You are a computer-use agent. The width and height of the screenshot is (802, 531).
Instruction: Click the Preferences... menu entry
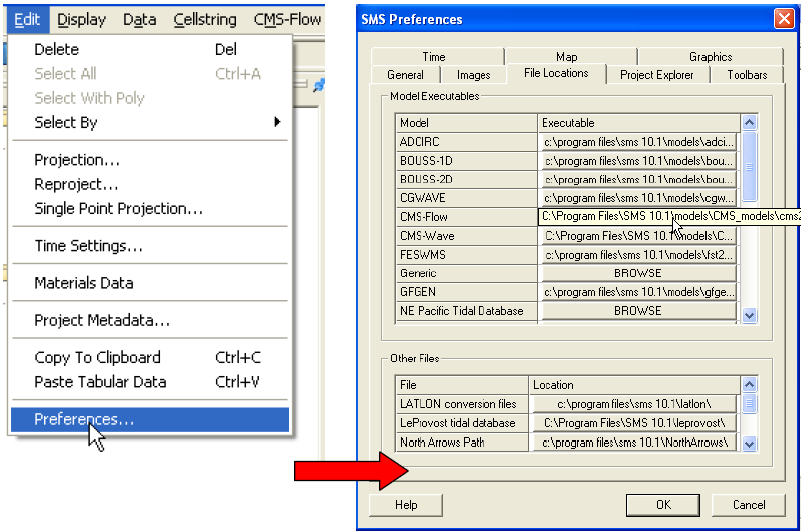pos(150,419)
